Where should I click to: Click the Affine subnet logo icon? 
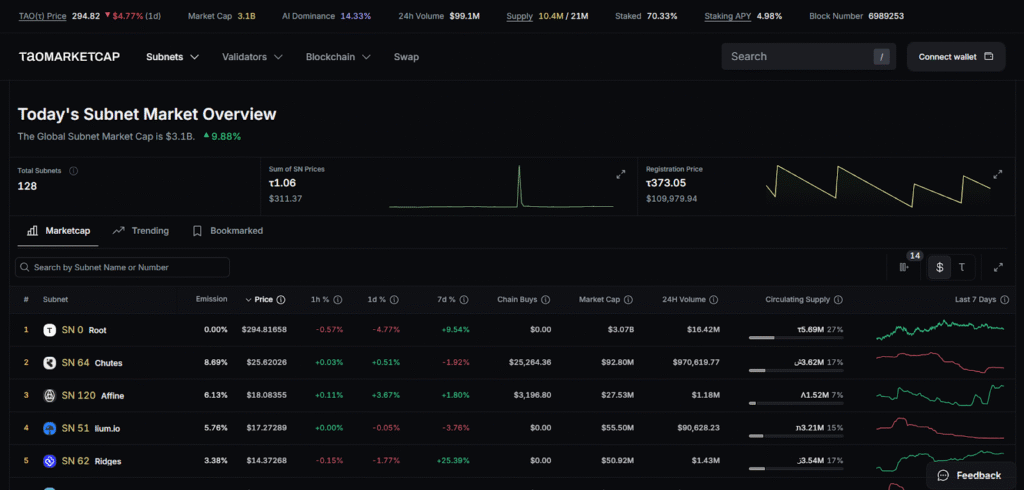[x=50, y=395]
